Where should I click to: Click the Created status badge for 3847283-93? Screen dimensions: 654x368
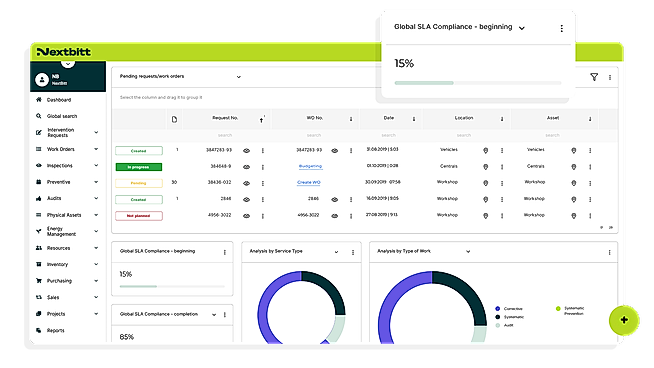point(139,151)
